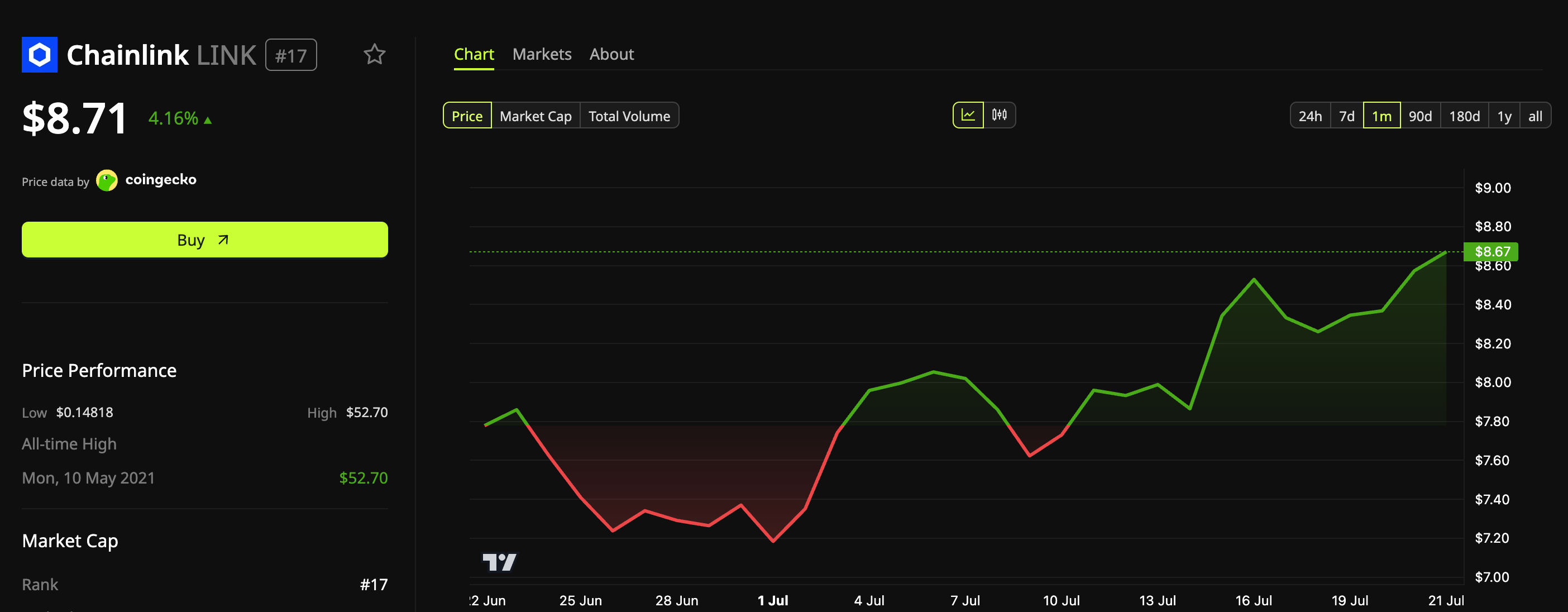Click the CoinGecko gecko logo
The height and width of the screenshot is (612, 1568).
pos(107,180)
